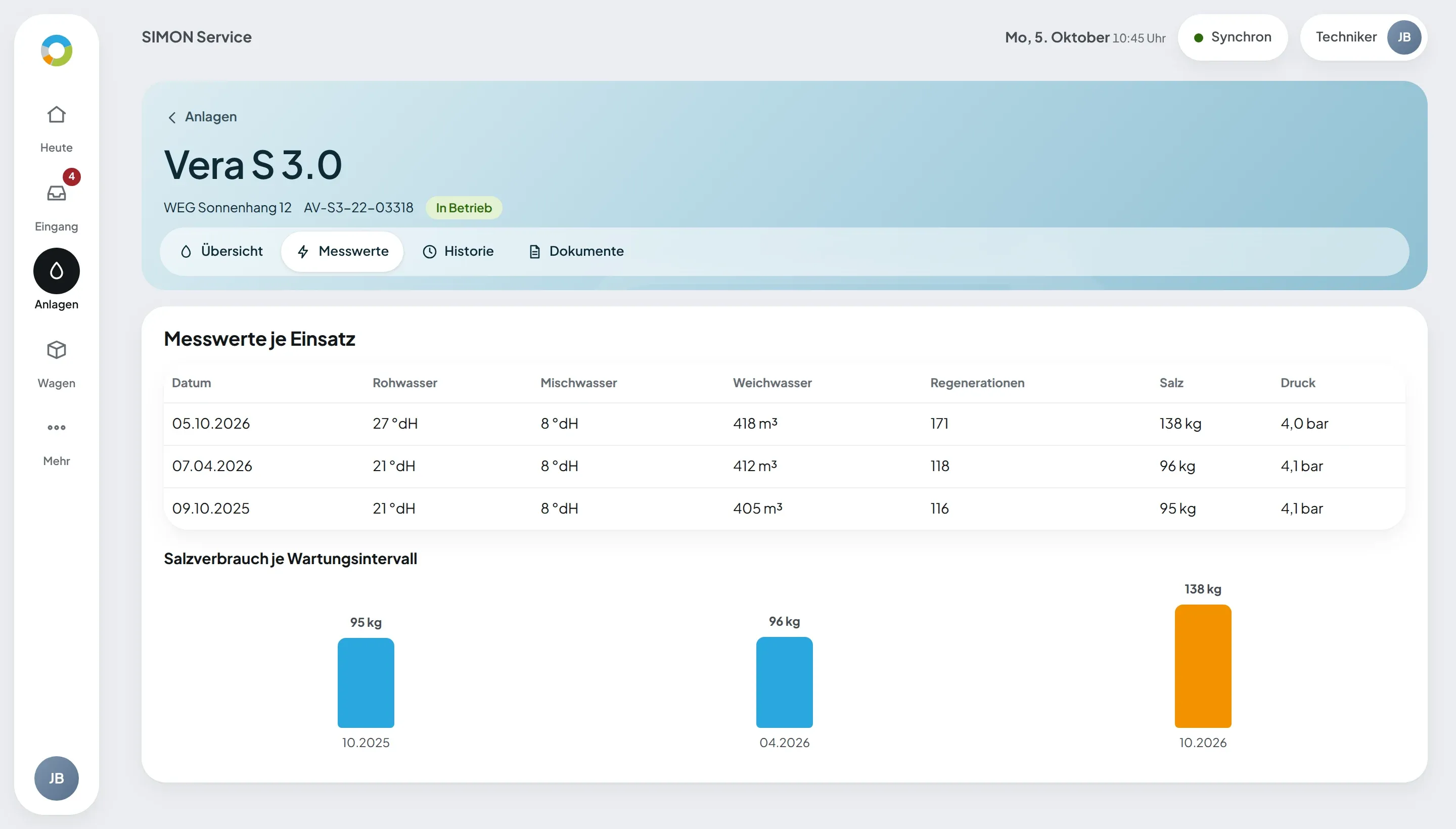Select the row dated 07.04.2026

(784, 466)
